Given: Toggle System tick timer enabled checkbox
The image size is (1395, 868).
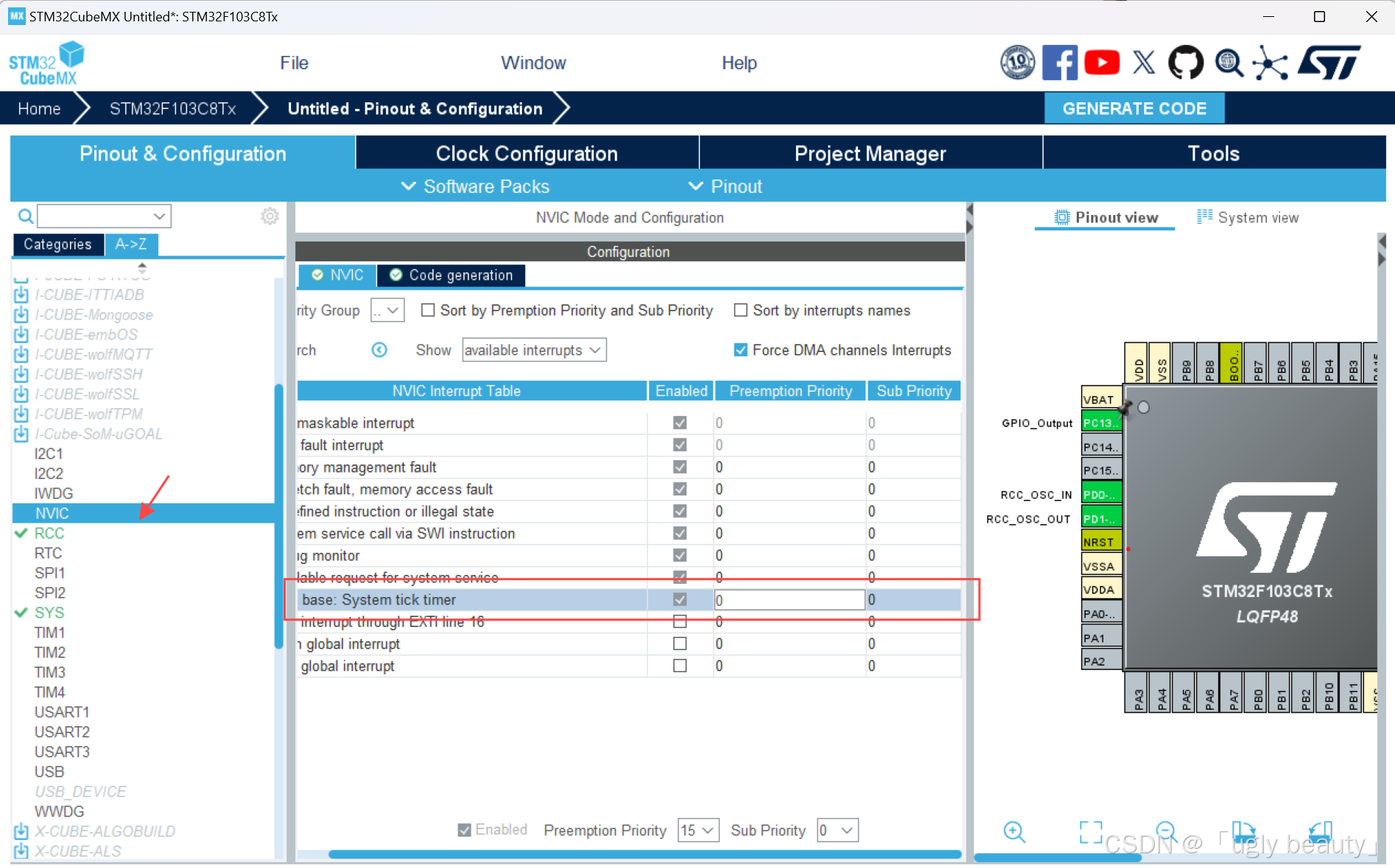Looking at the screenshot, I should pos(680,600).
